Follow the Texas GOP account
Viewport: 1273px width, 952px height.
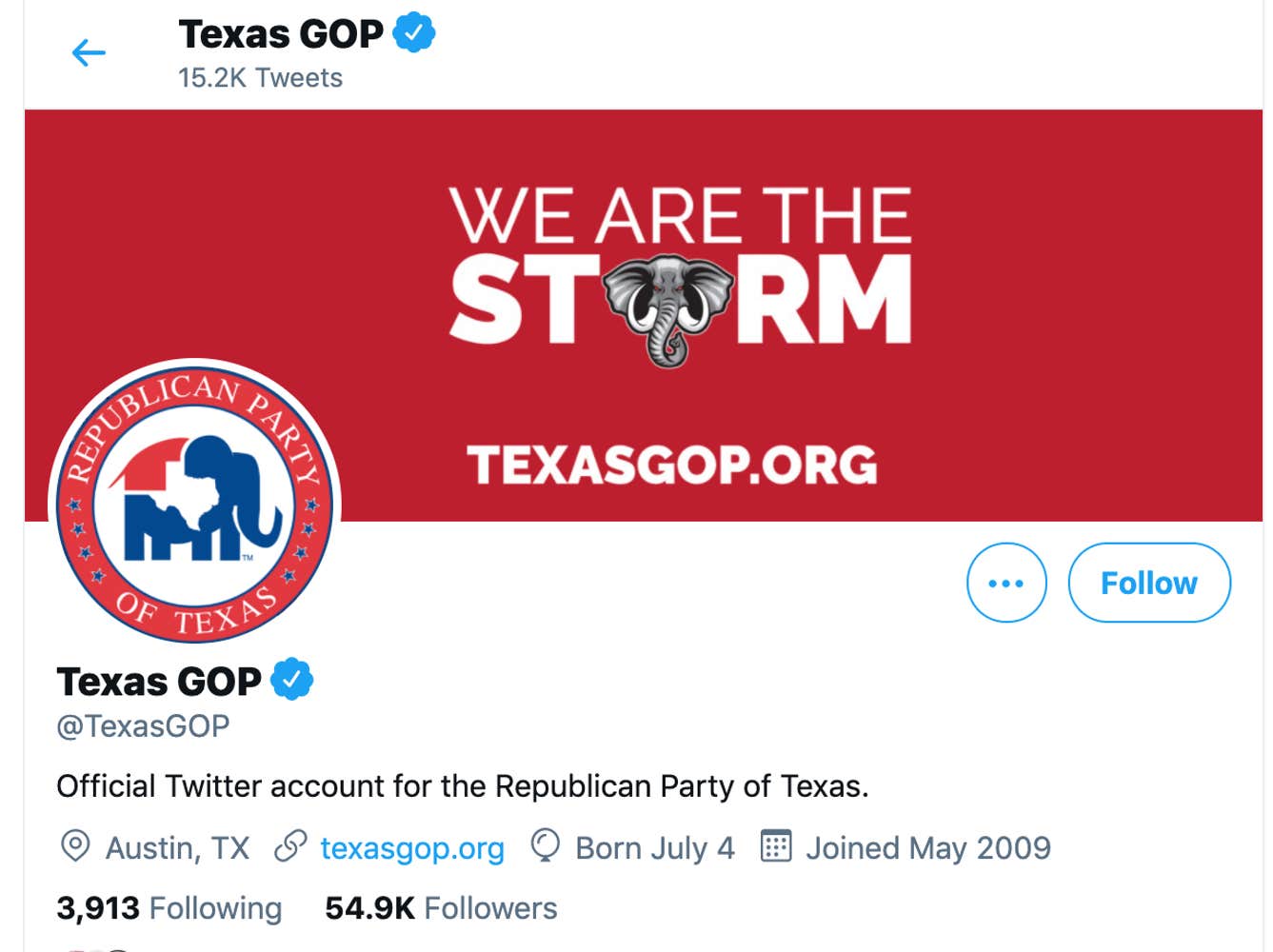[x=1149, y=583]
